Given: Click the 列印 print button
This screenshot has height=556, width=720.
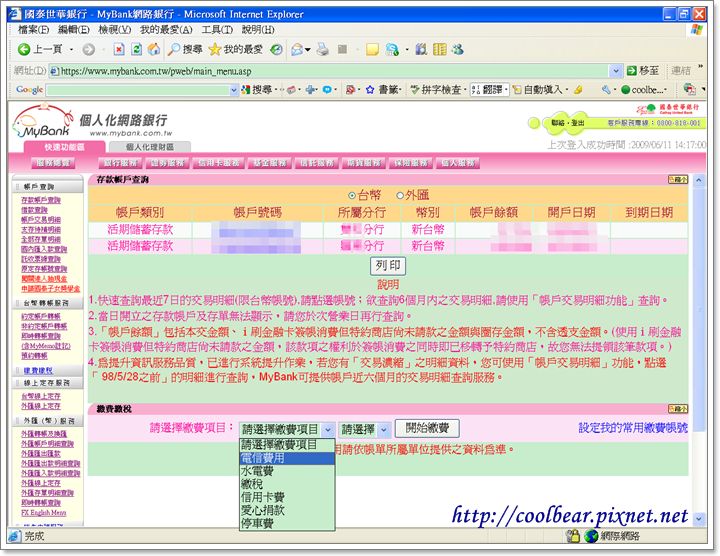Looking at the screenshot, I should click(388, 265).
